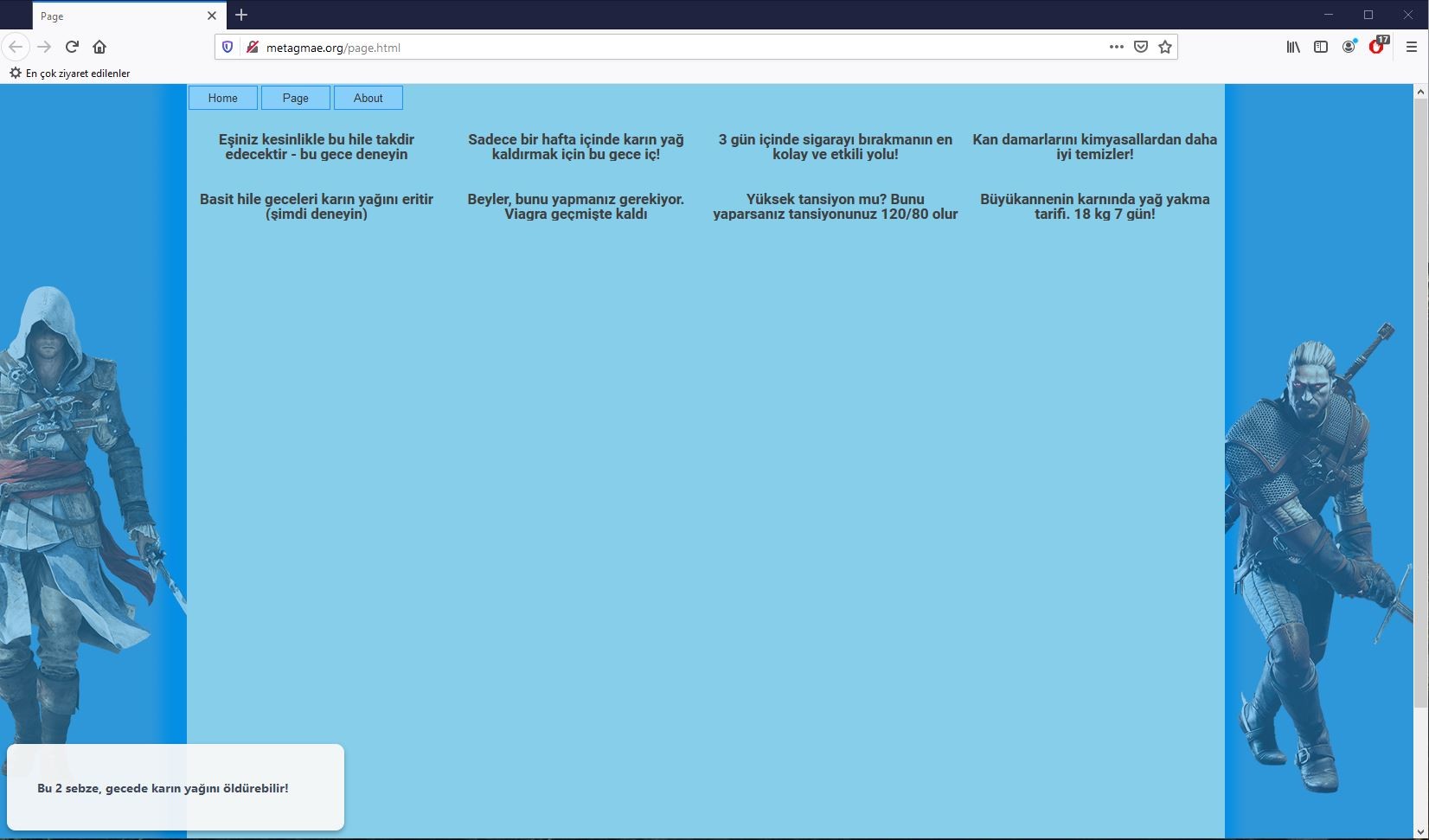Go back with the browser back arrow
The height and width of the screenshot is (840, 1429).
coord(16,47)
